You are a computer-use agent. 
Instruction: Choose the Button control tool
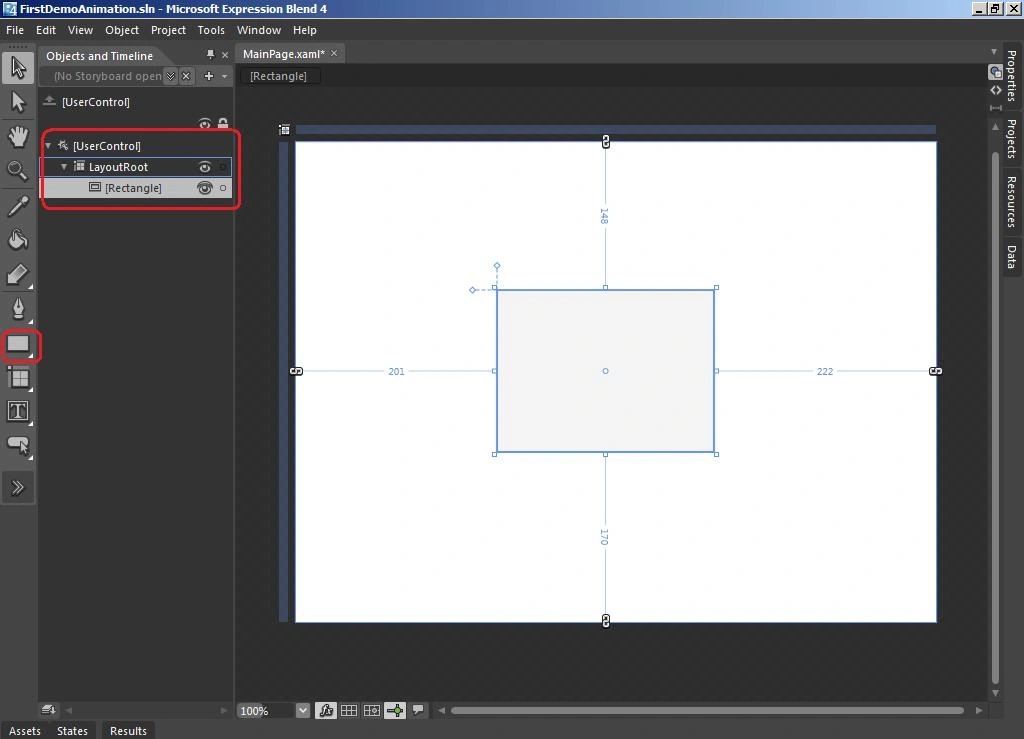[18, 446]
